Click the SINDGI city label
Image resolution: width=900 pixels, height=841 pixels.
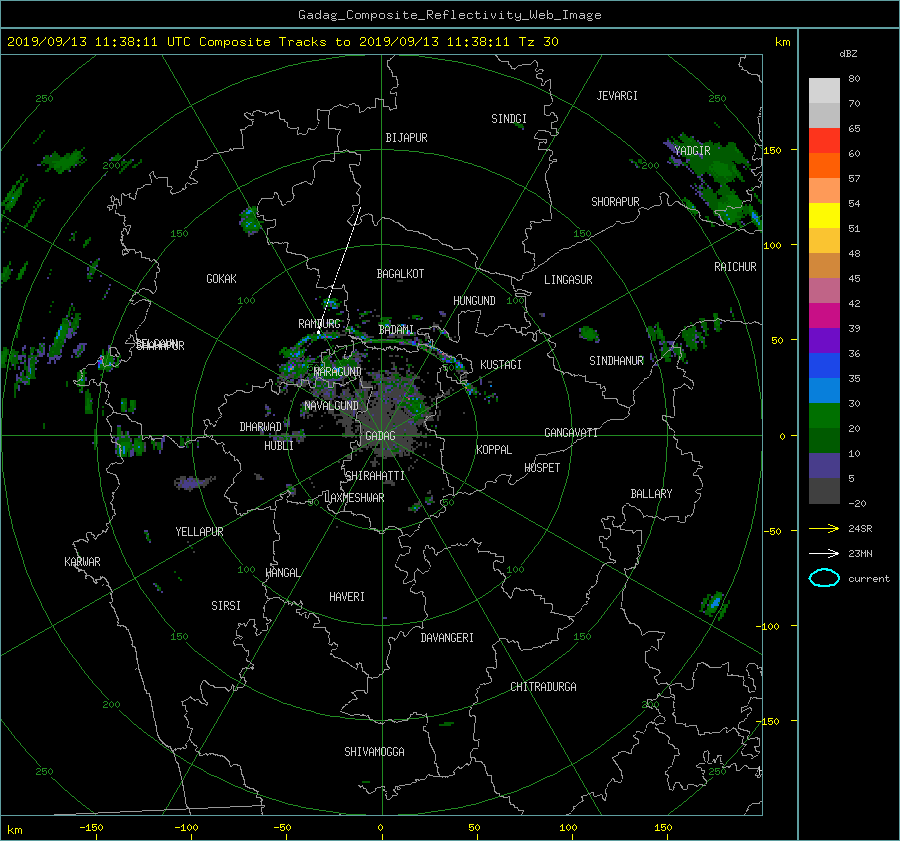[509, 119]
